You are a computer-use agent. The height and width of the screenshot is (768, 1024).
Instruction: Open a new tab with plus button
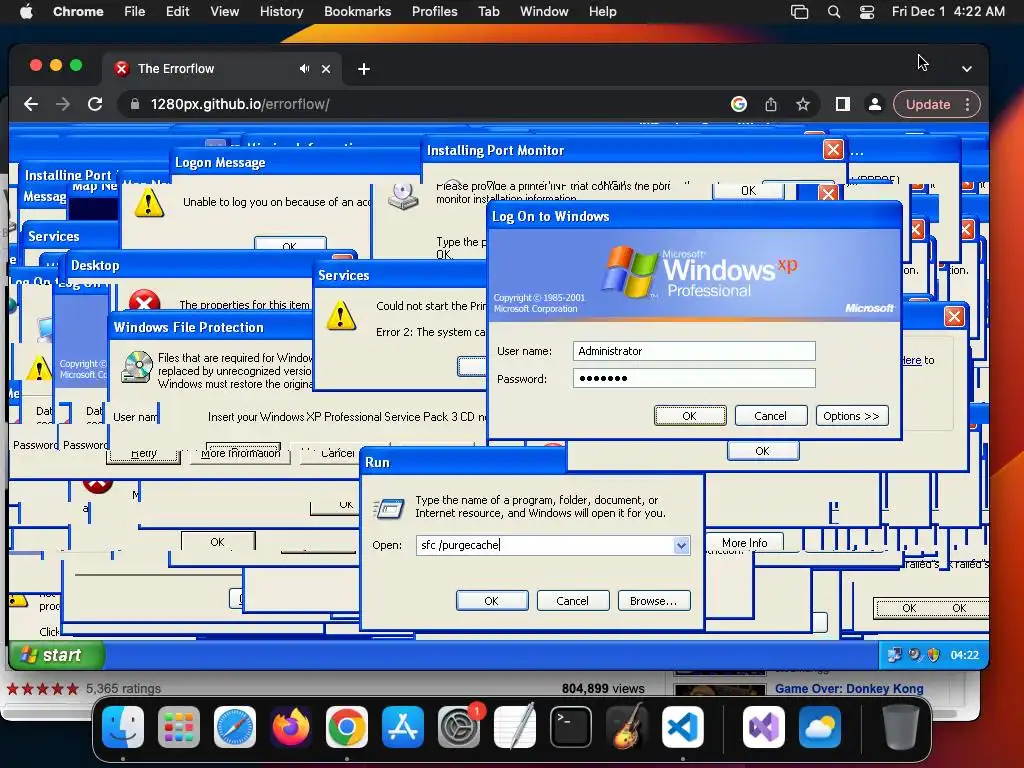[364, 69]
